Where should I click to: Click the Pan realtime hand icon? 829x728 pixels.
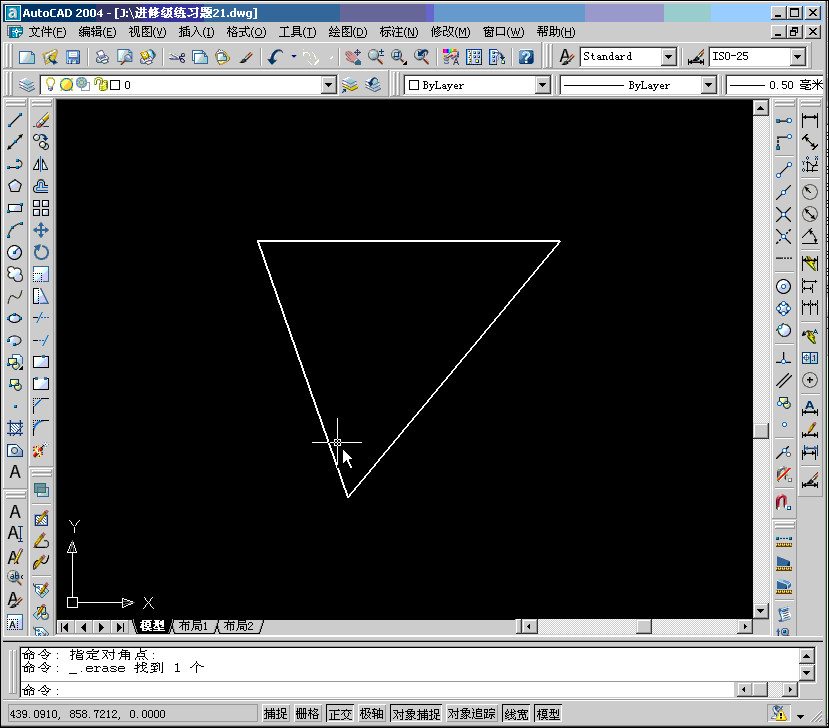(x=353, y=57)
